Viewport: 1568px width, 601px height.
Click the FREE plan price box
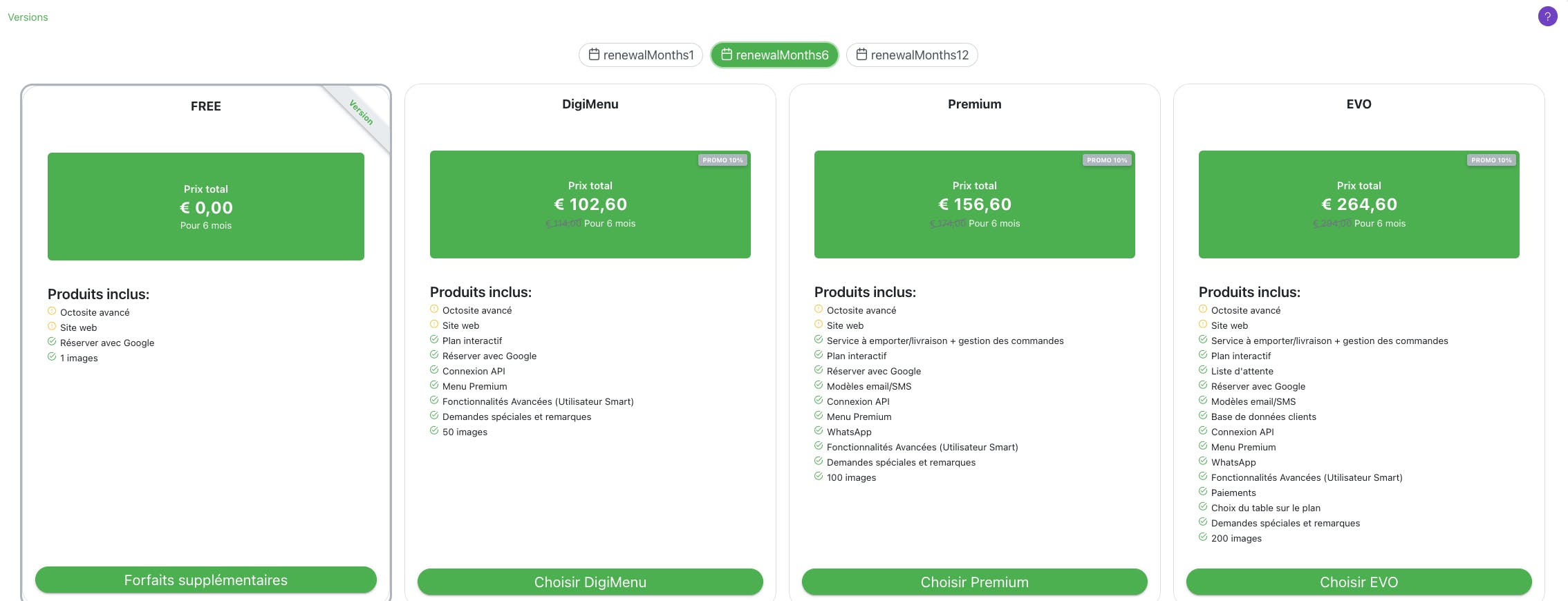pos(206,207)
